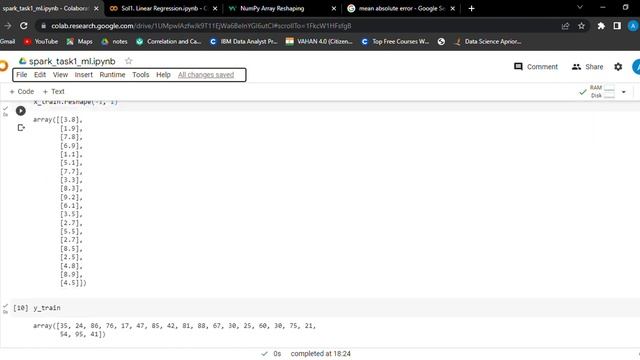Run the x_train reshape cell

20,111
